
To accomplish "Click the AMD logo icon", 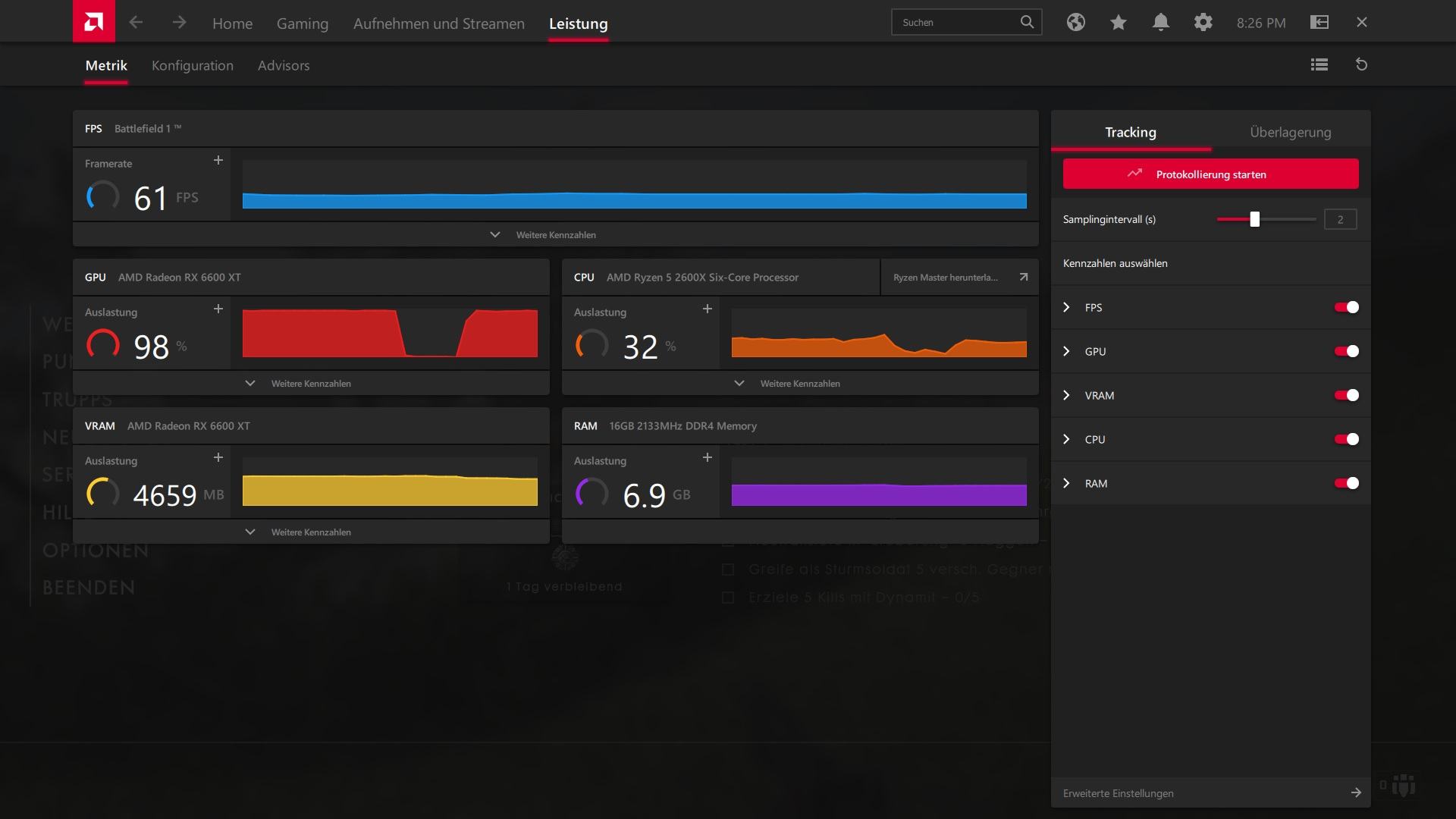I will coord(94,21).
